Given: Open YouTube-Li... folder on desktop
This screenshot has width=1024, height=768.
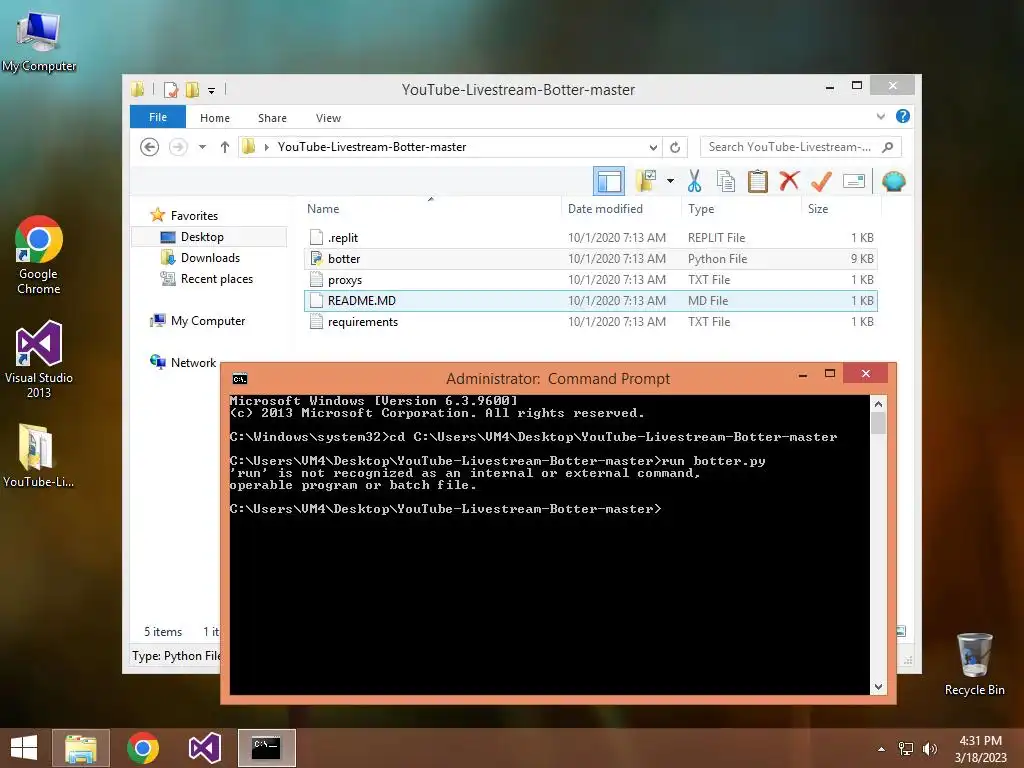Looking at the screenshot, I should point(39,456).
